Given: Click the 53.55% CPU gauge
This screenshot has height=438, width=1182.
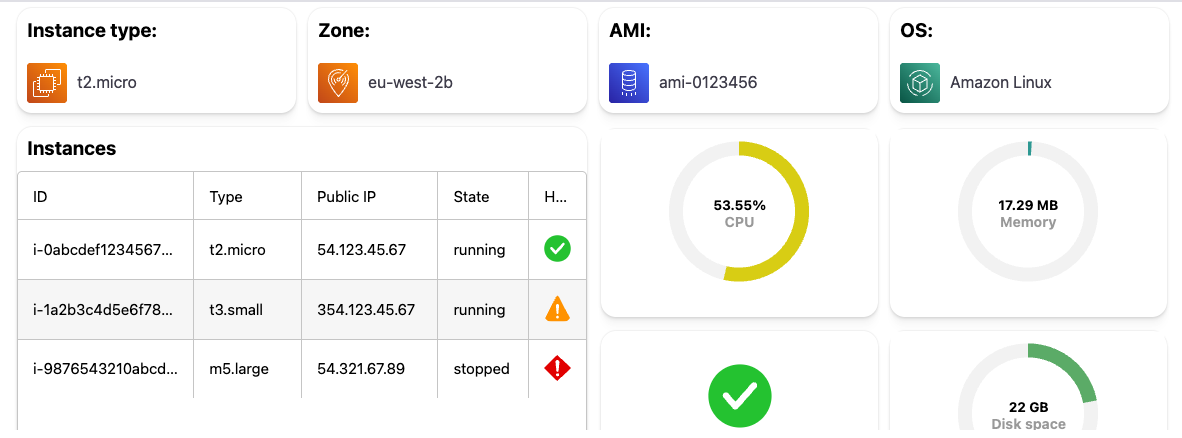Looking at the screenshot, I should 739,212.
